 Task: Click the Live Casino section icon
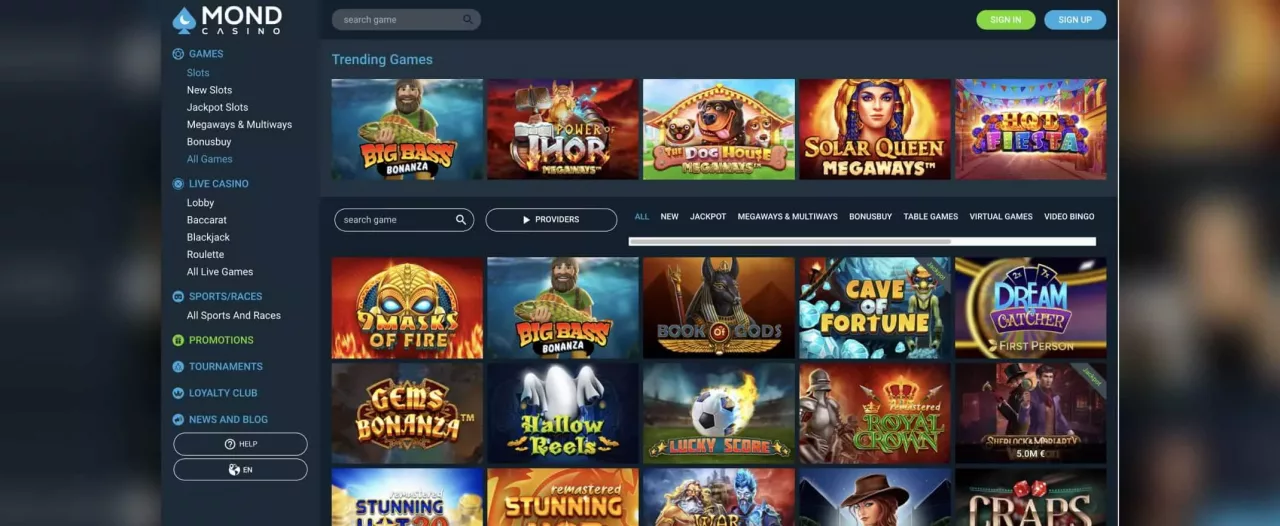tap(178, 184)
